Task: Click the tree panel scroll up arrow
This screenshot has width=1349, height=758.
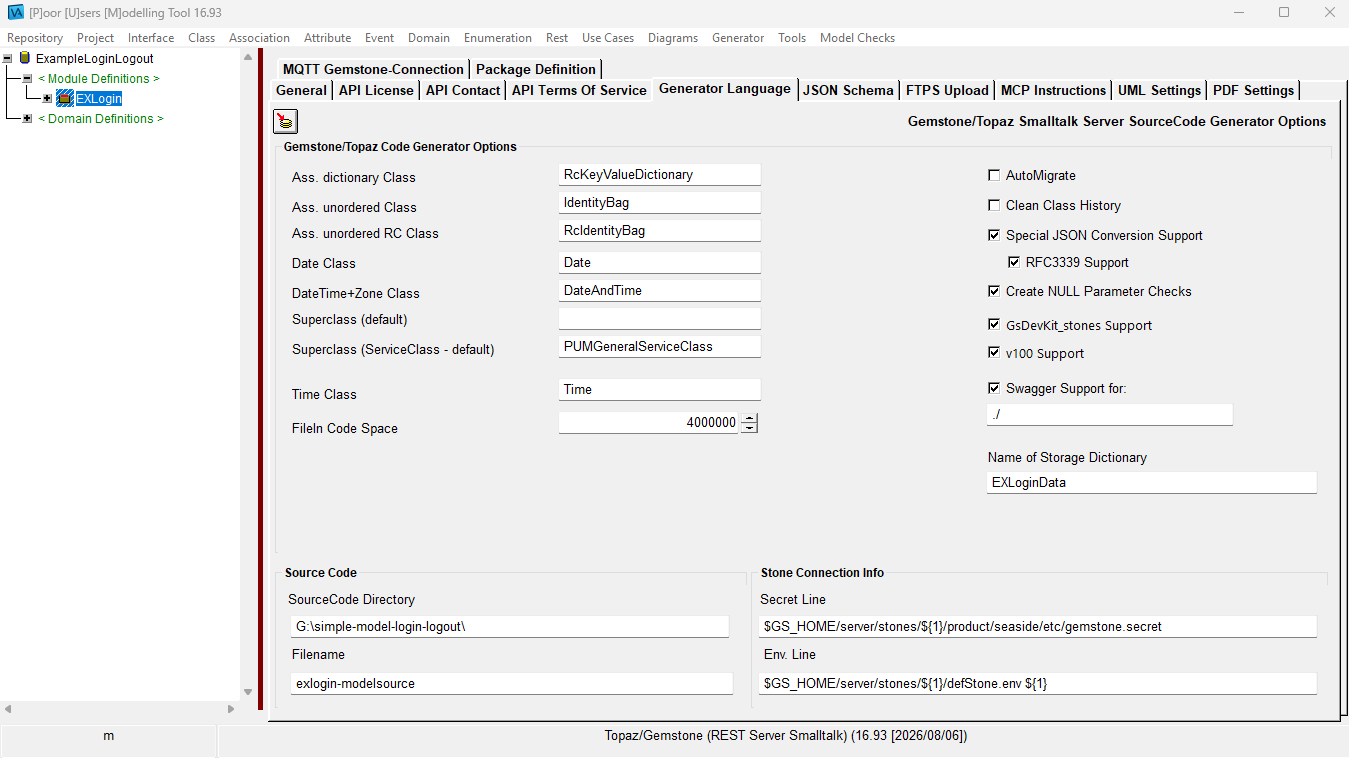Action: 248,57
